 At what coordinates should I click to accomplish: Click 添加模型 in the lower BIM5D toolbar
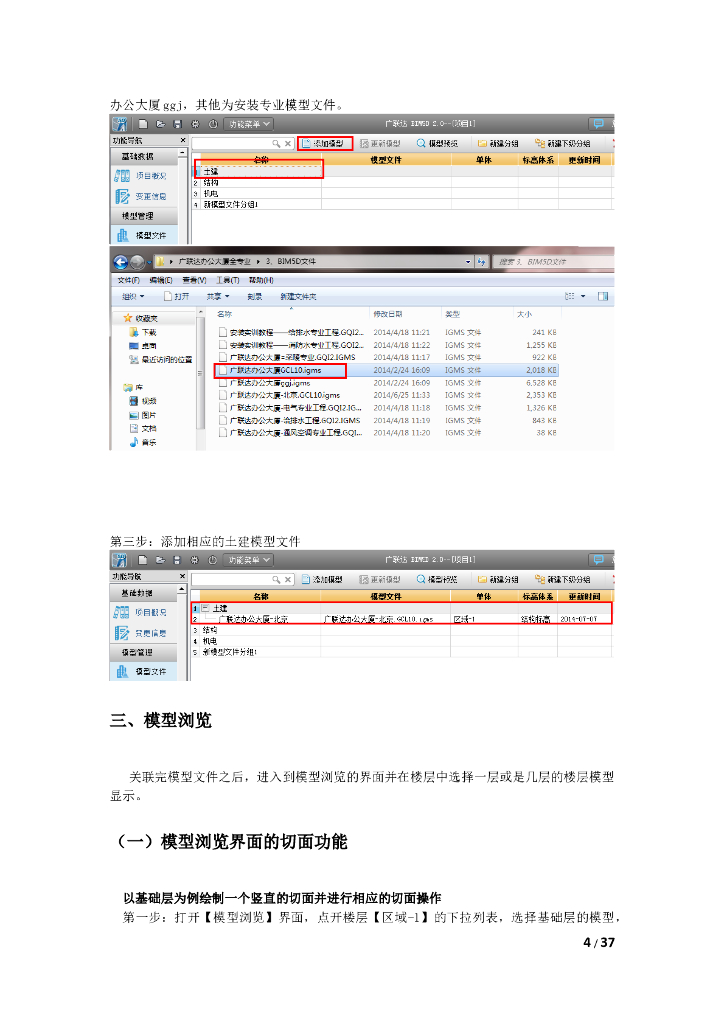coord(323,579)
